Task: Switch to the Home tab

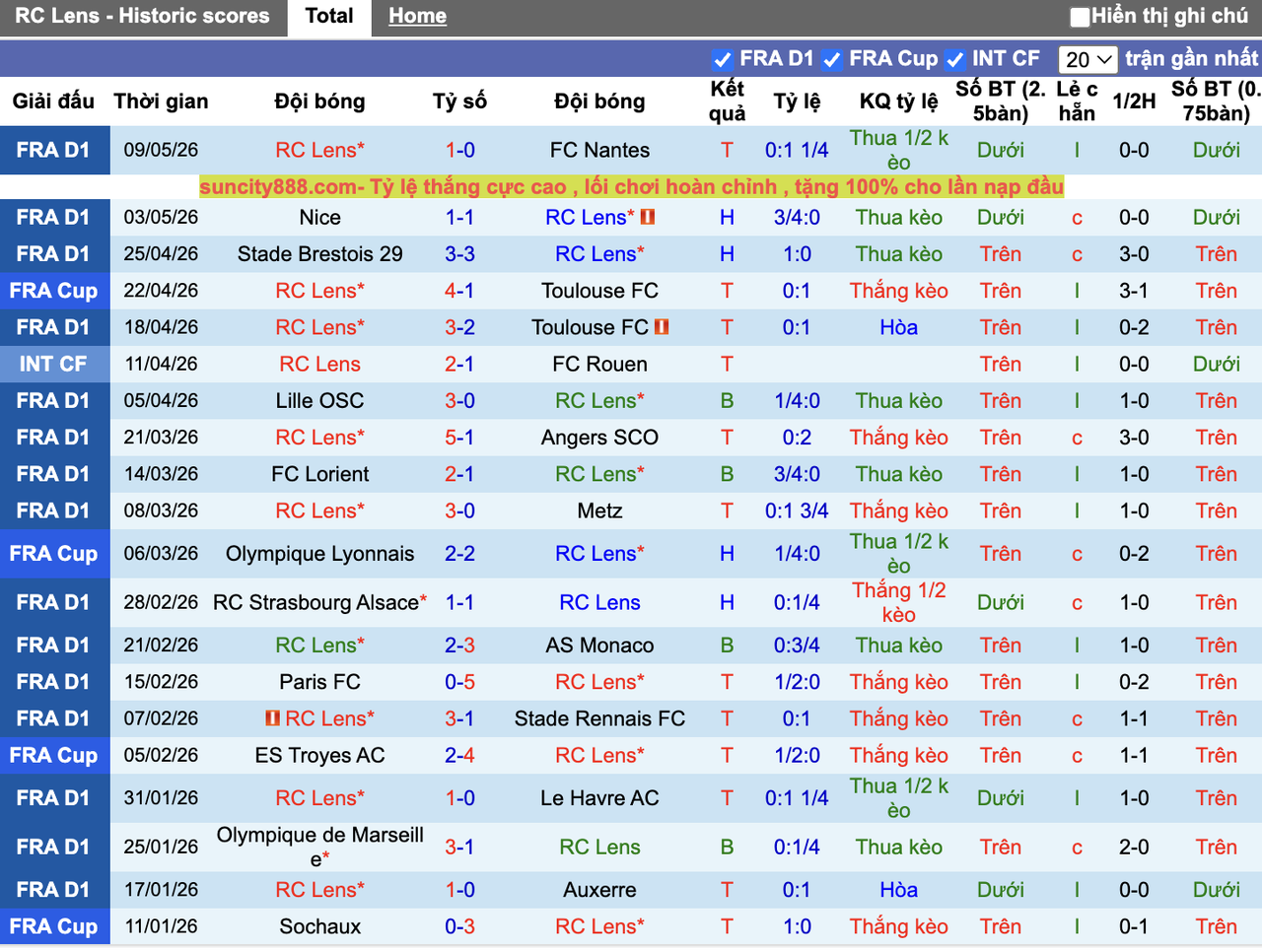Action: [x=417, y=16]
